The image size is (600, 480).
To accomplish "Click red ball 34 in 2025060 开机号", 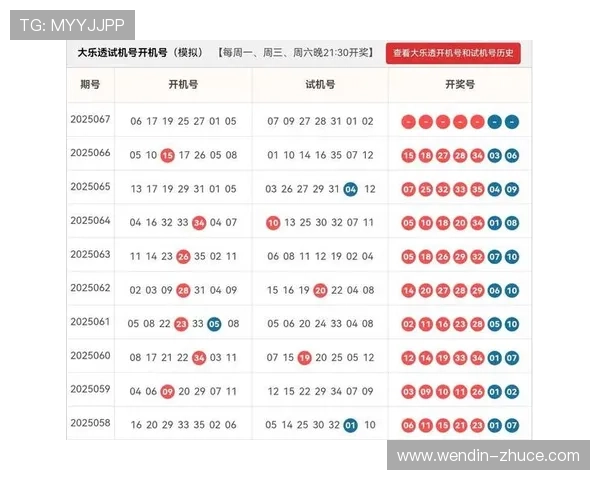I will [199, 358].
